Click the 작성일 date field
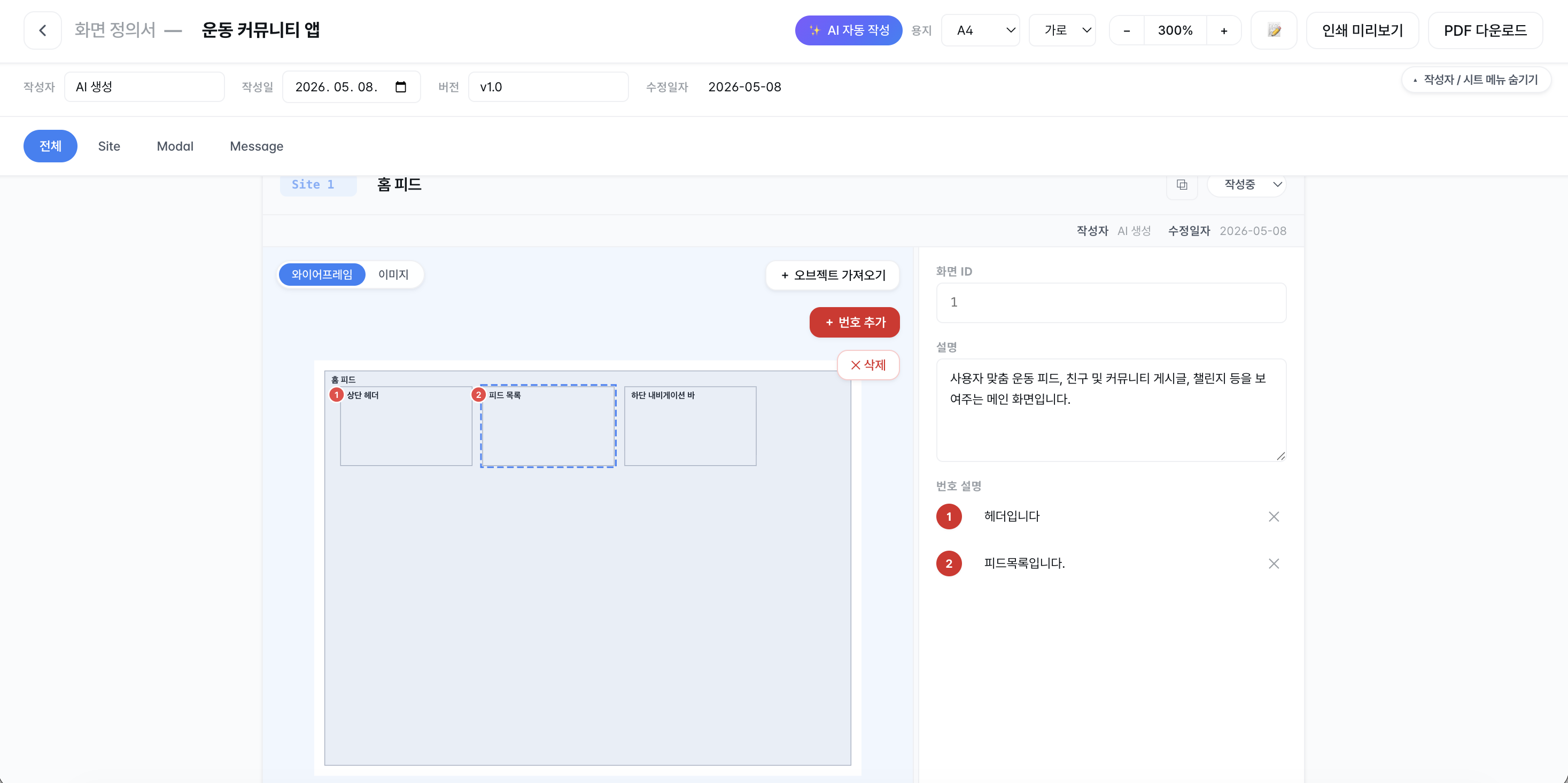Image resolution: width=1568 pixels, height=783 pixels. (x=351, y=87)
